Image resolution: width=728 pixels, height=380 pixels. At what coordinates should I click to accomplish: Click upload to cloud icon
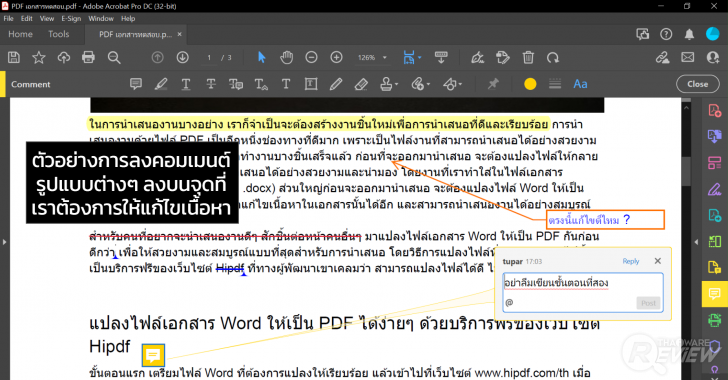64,58
